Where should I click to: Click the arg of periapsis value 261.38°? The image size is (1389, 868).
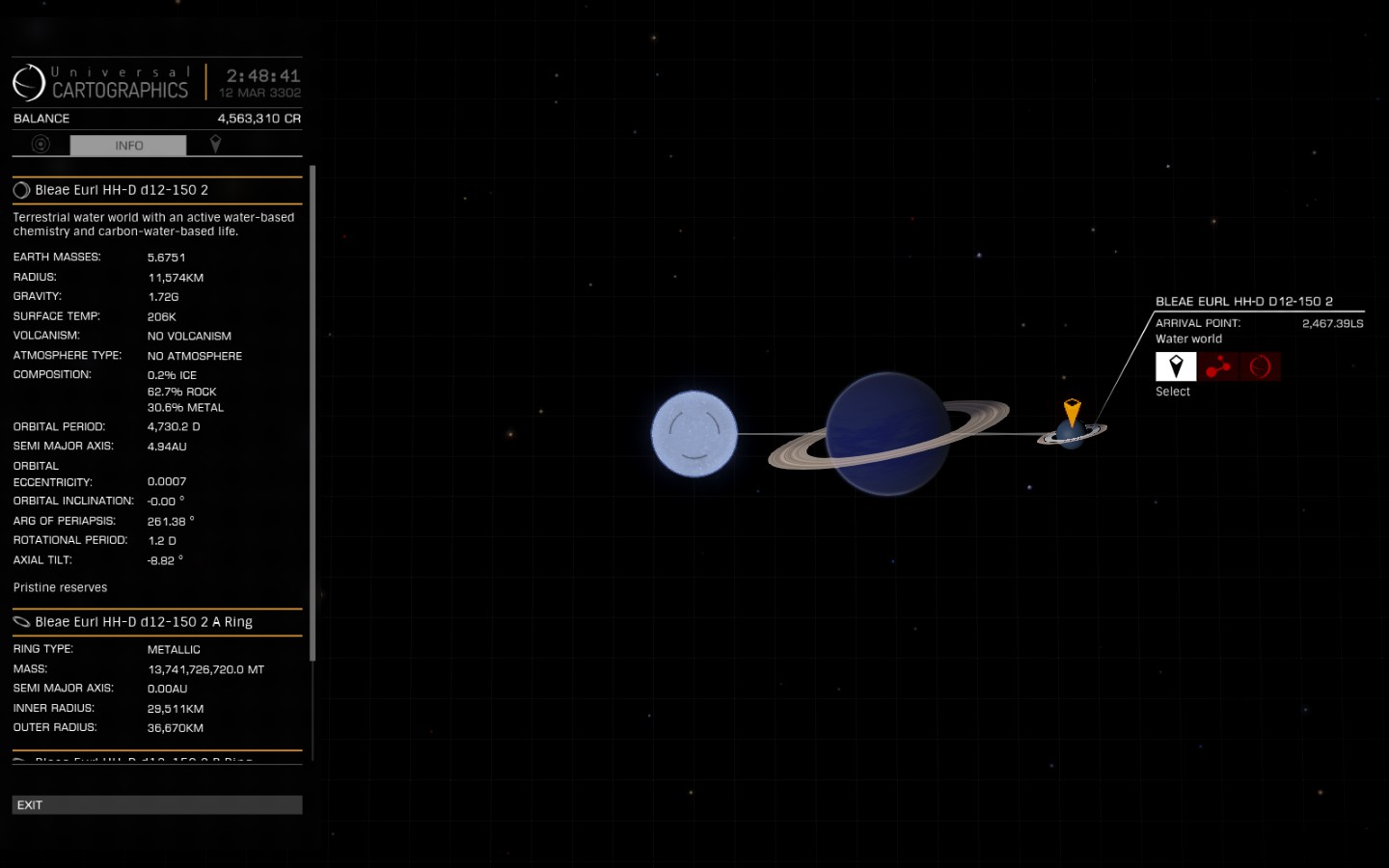(x=171, y=521)
